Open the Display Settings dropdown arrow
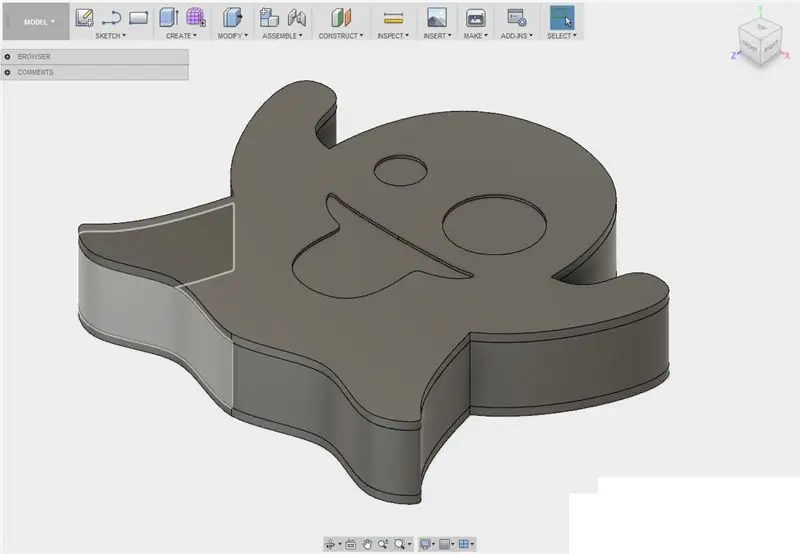The height and width of the screenshot is (554, 800). point(433,544)
